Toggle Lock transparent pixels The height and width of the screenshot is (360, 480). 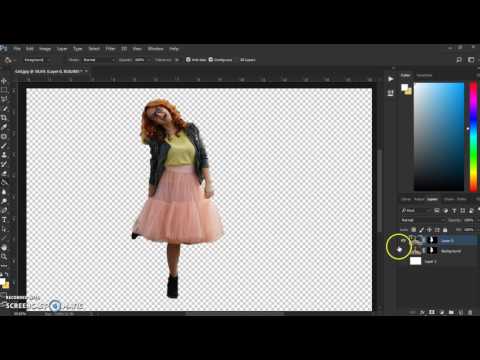(x=414, y=230)
